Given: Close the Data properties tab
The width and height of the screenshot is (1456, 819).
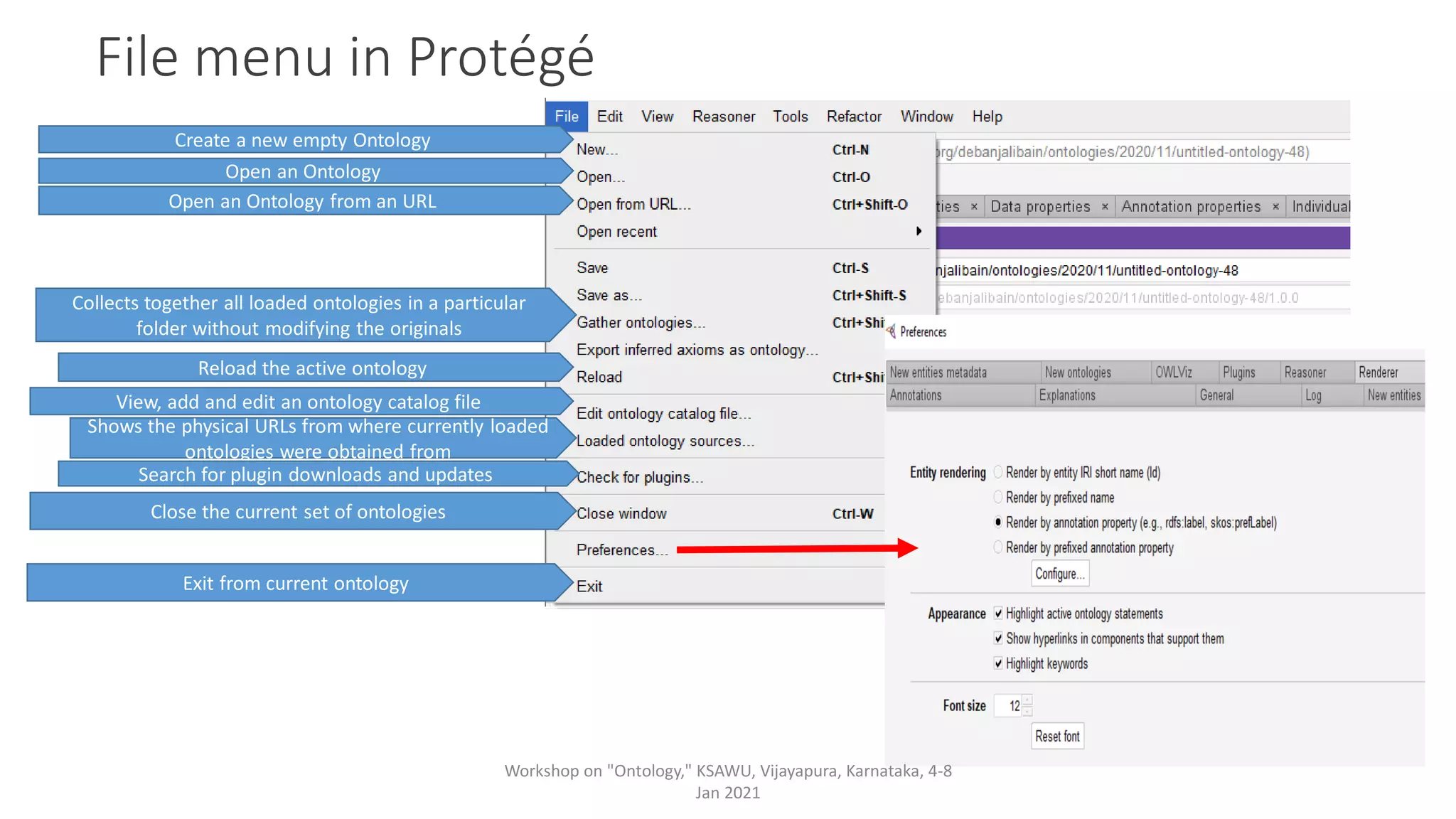Looking at the screenshot, I should pos(1105,207).
